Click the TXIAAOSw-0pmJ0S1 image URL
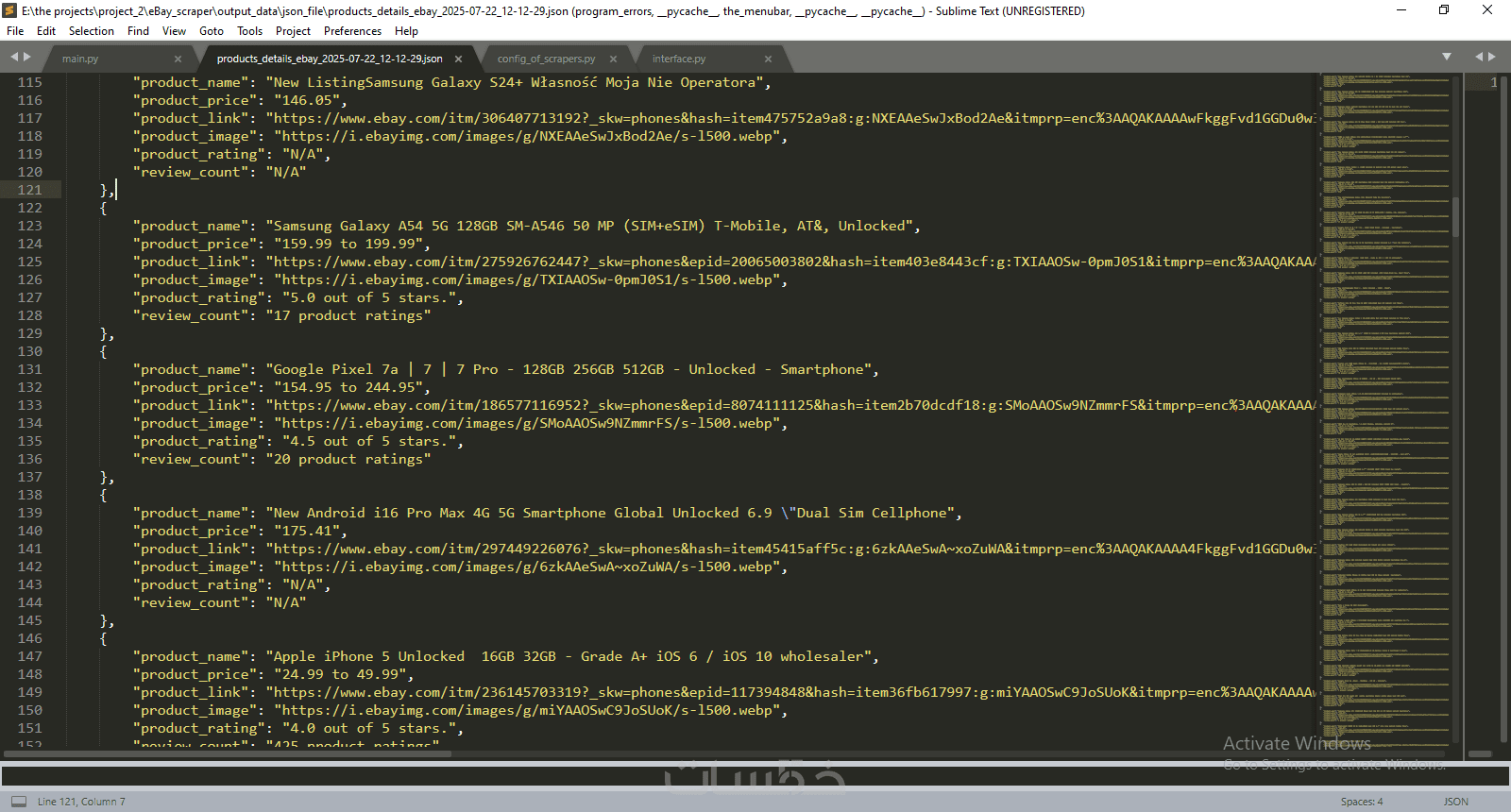 click(527, 279)
